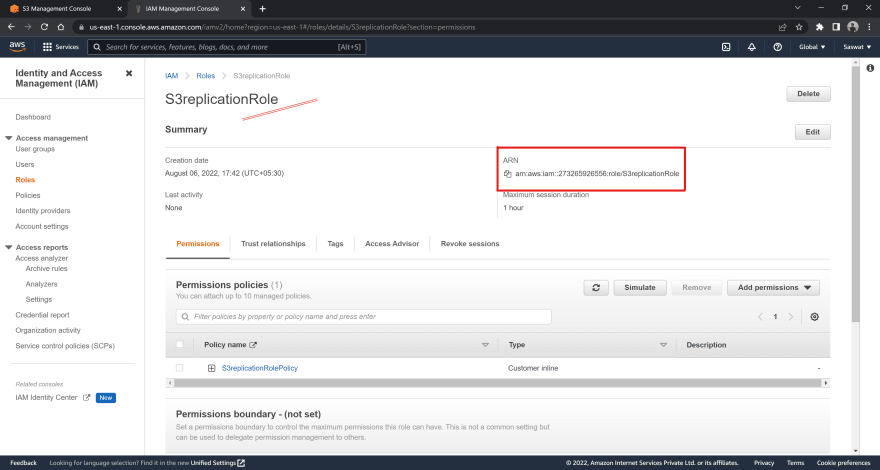The height and width of the screenshot is (470, 880).
Task: Open the Global region dropdown
Action: pos(812,47)
